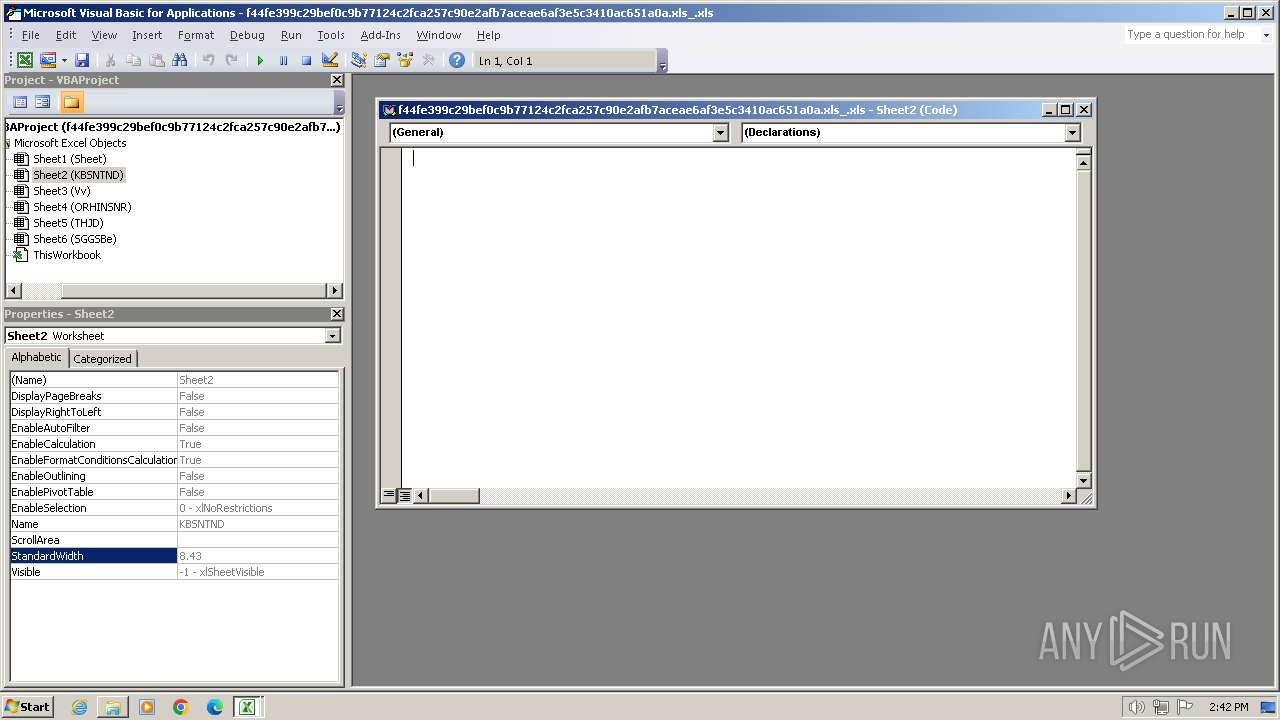Open Internet Explorer from the taskbar
Viewport: 1280px width, 720px height.
click(x=79, y=707)
